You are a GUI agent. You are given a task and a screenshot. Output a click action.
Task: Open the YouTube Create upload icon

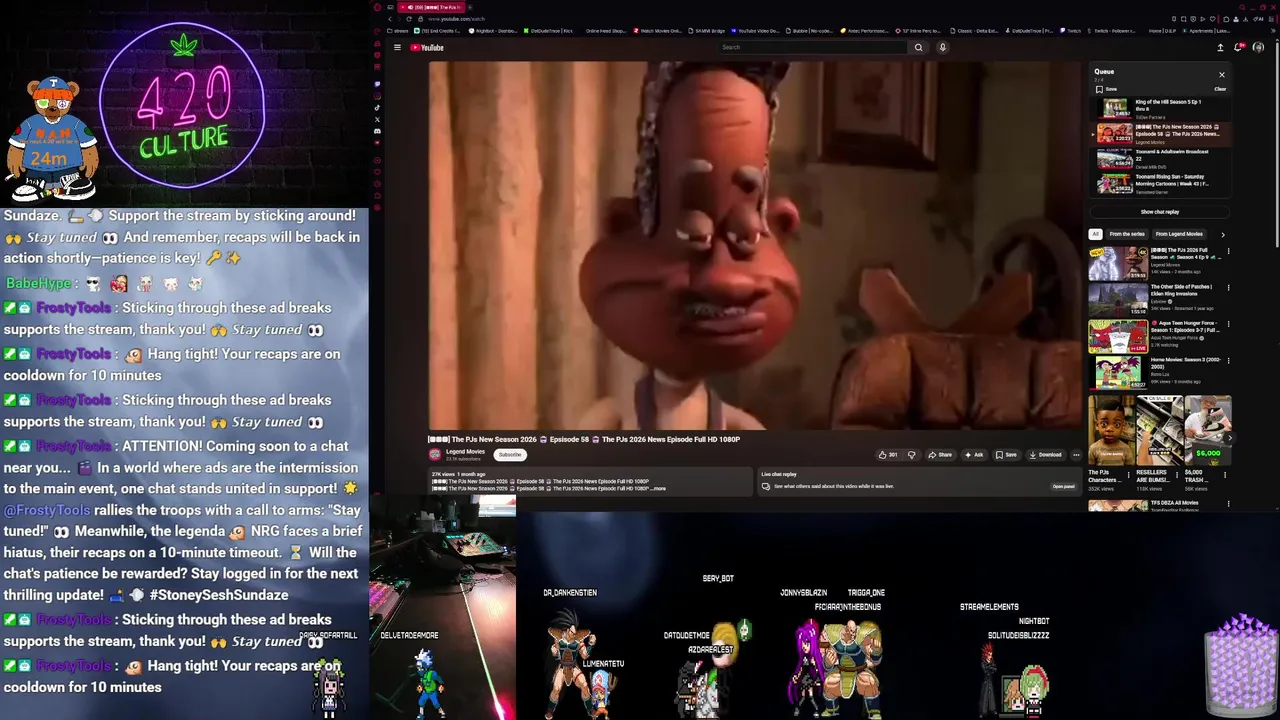point(1220,47)
